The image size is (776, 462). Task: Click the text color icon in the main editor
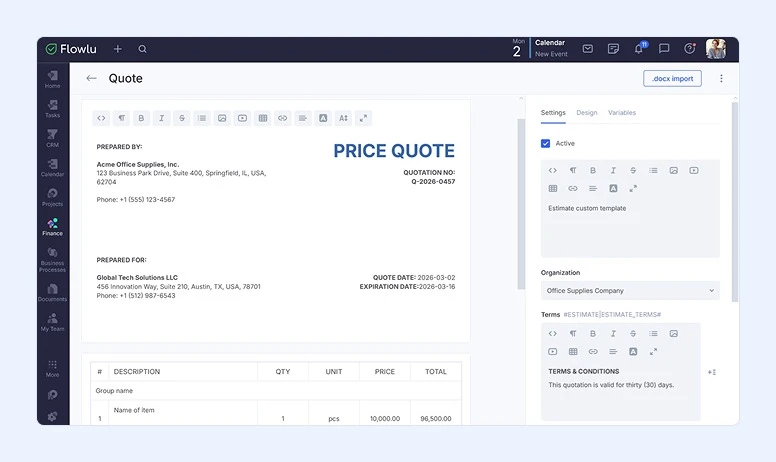[323, 118]
